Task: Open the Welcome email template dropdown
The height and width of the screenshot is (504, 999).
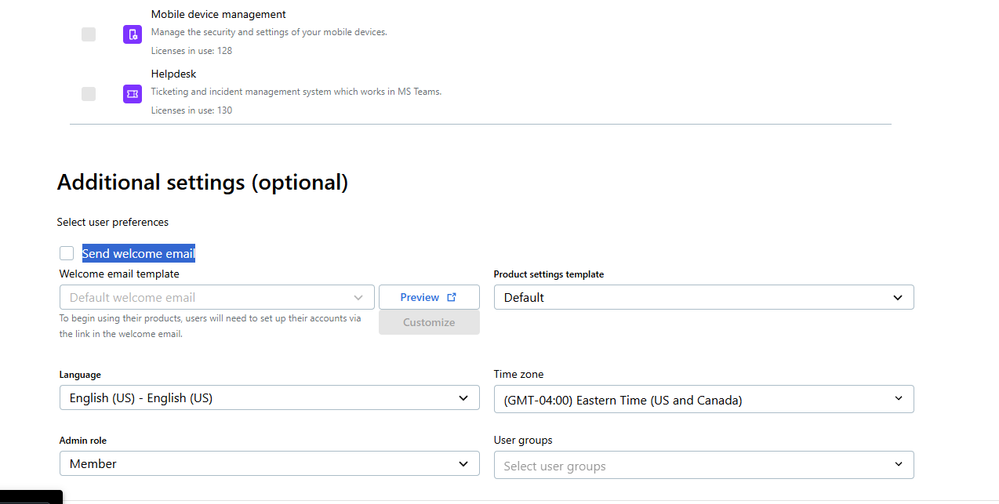Action: 216,297
